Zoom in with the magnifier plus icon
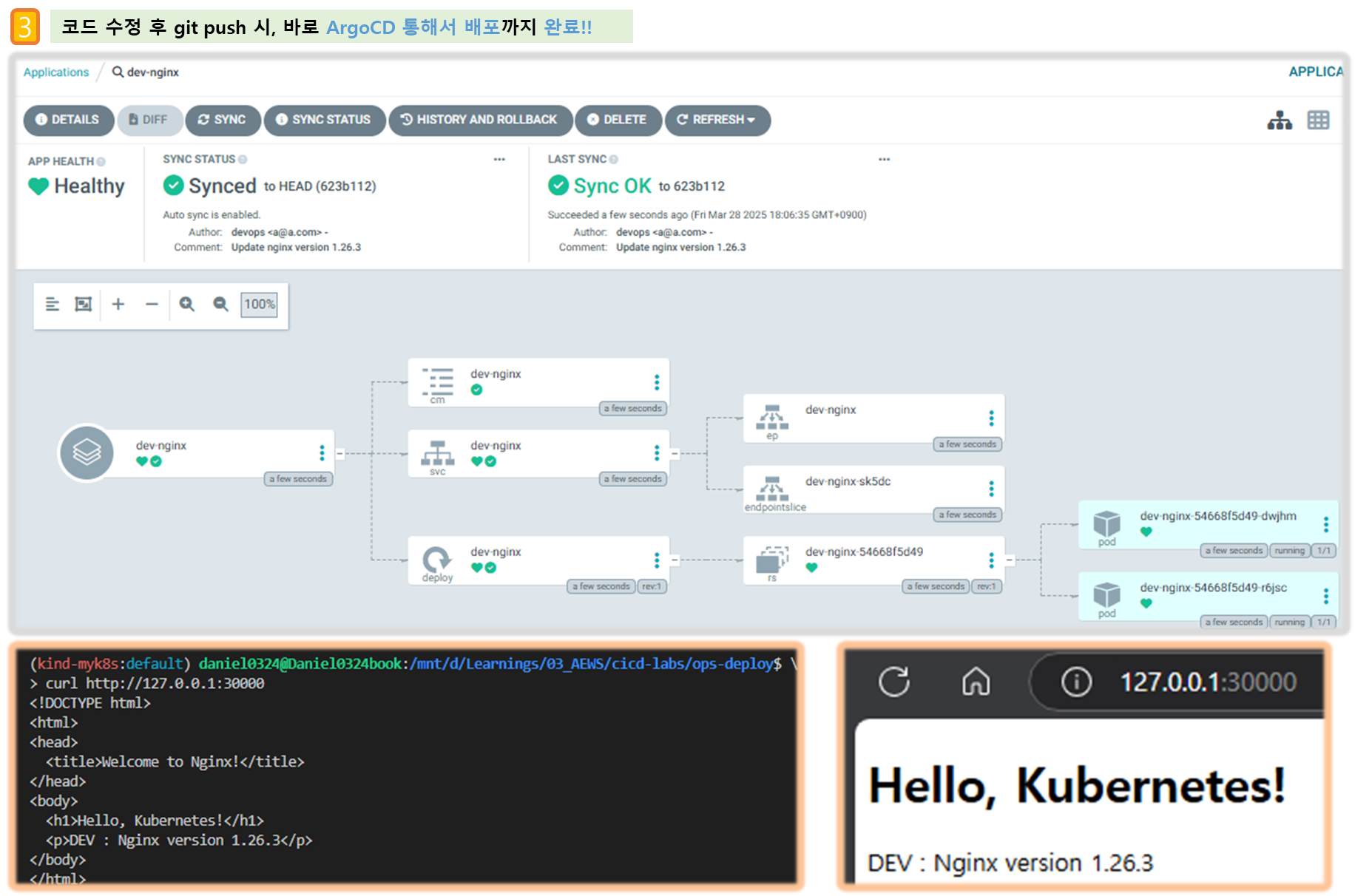The image size is (1355, 896). pyautogui.click(x=186, y=304)
